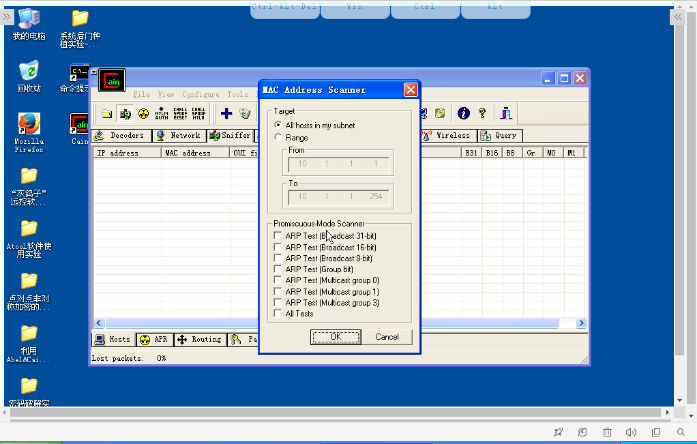Open the File menu in Cain
The image size is (697, 444).
pos(141,94)
